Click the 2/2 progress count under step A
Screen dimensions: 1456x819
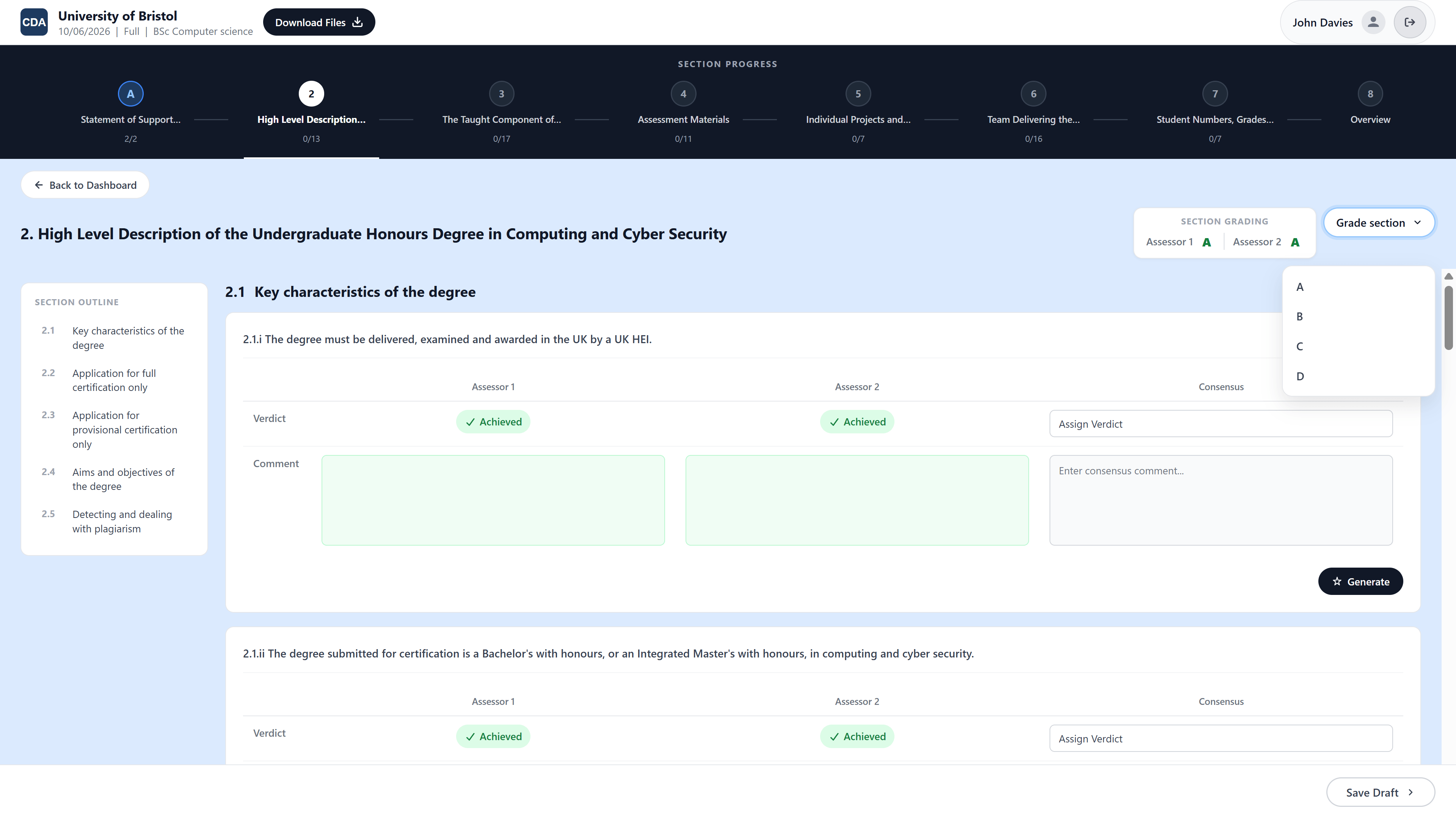130,139
